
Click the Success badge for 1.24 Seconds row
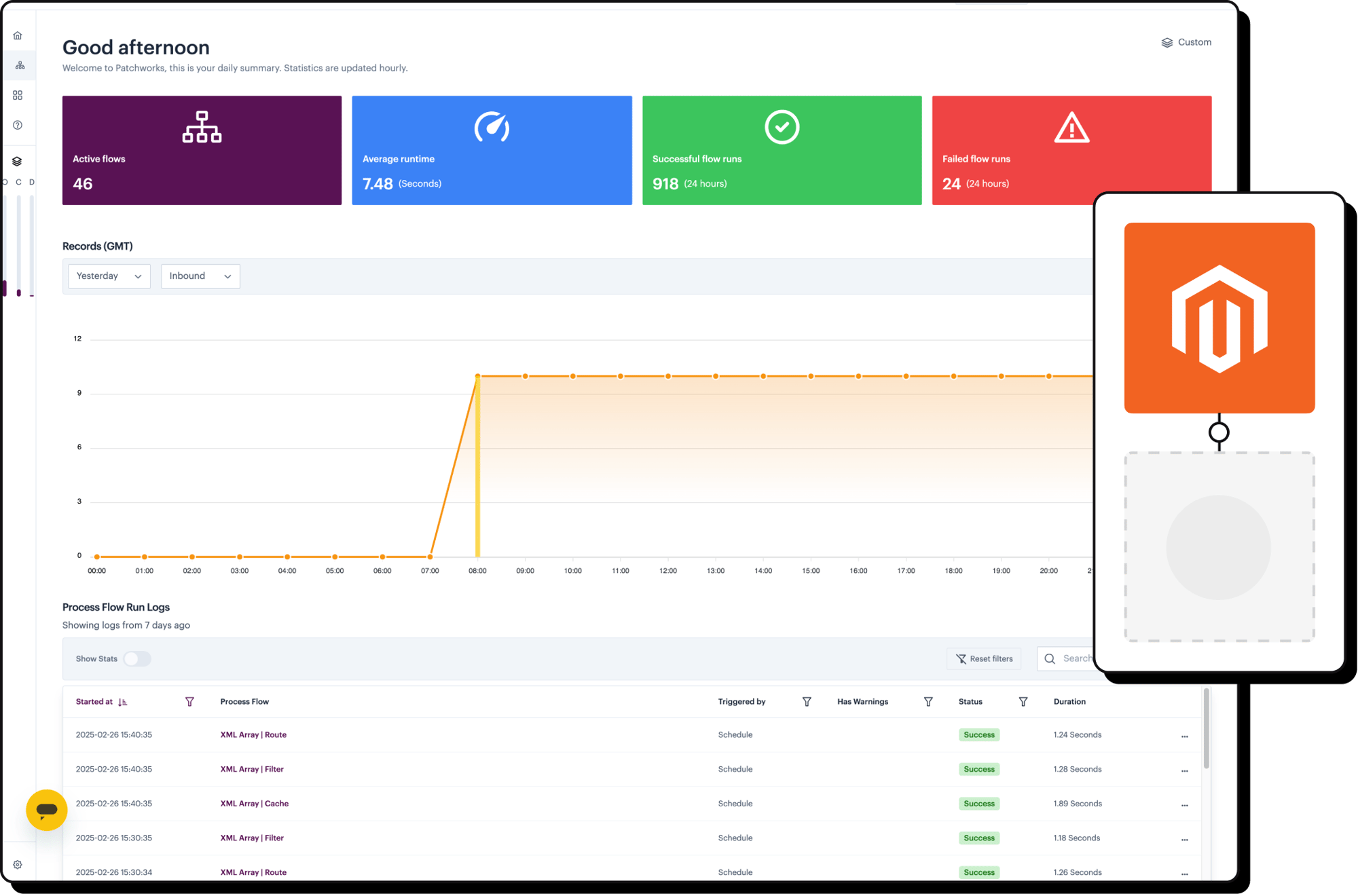979,735
